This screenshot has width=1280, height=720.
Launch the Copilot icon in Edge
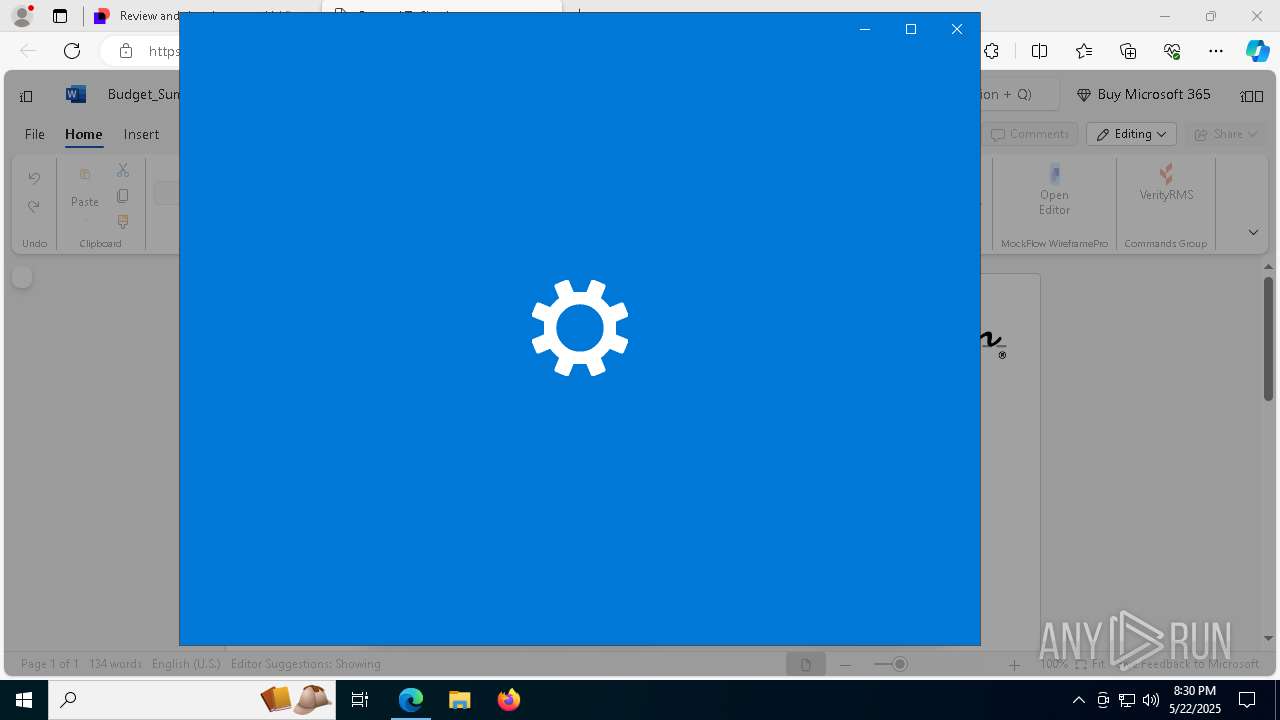(1257, 51)
